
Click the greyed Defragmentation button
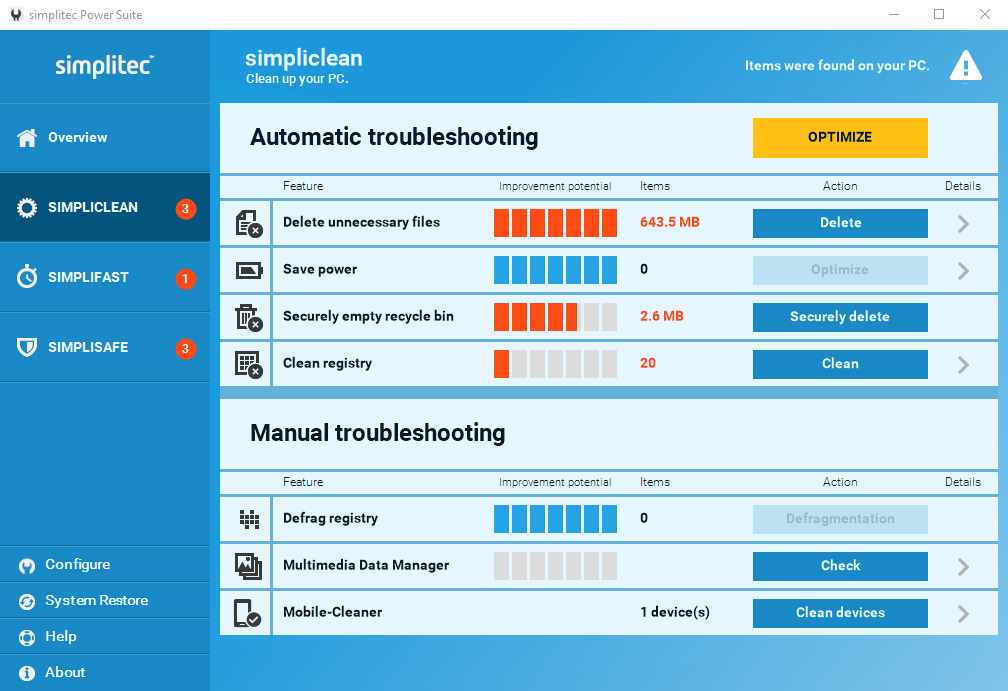(840, 519)
